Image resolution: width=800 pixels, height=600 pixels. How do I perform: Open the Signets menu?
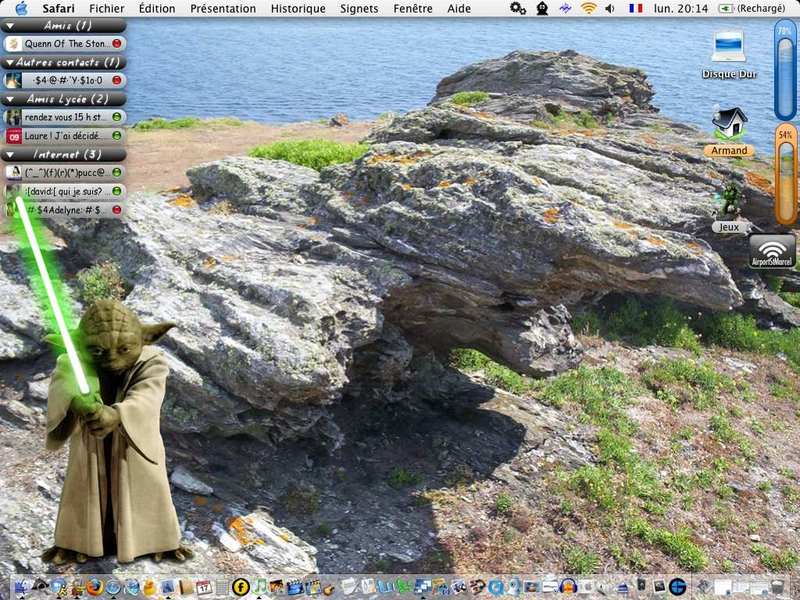pos(359,8)
